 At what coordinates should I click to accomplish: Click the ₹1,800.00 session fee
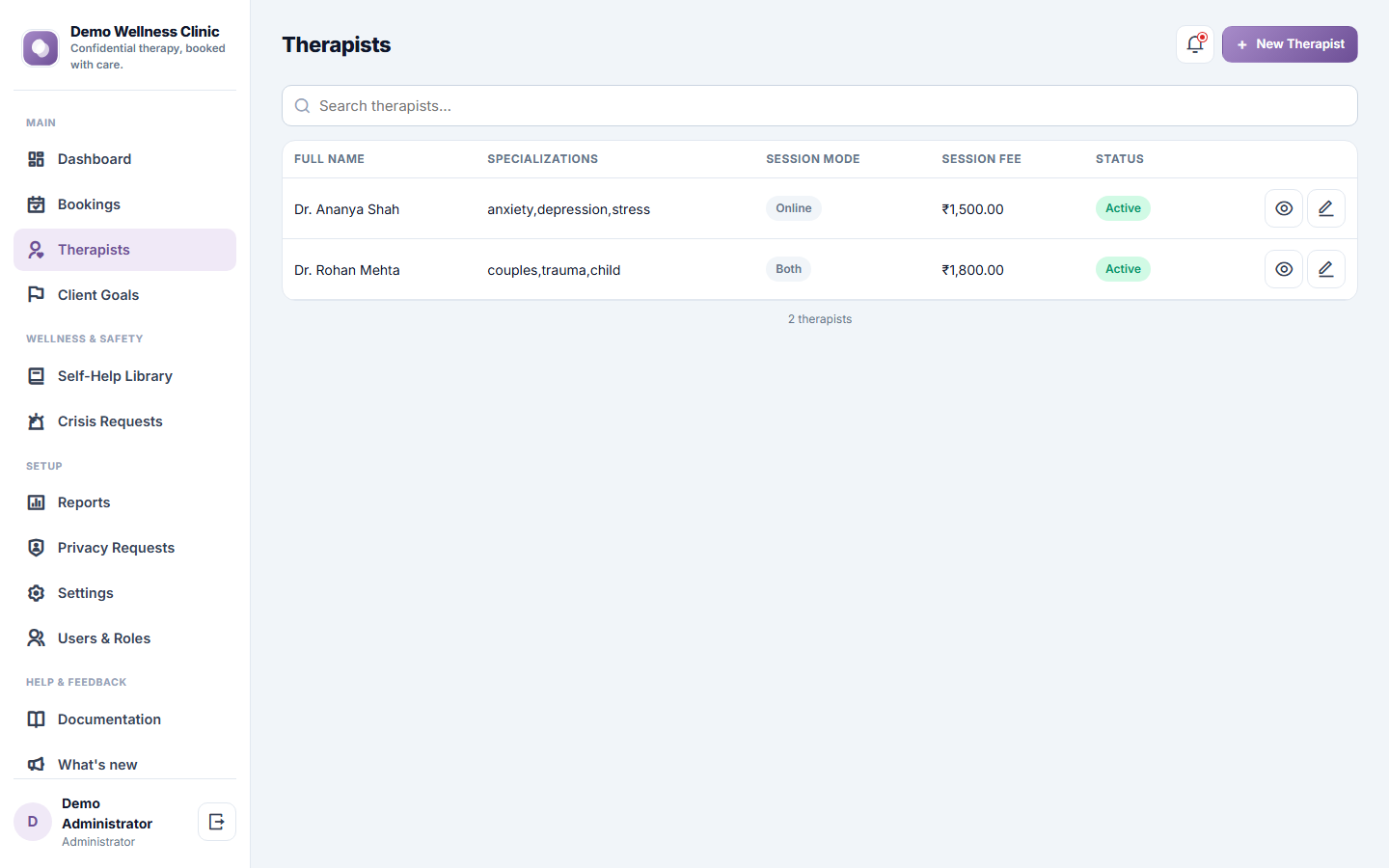[x=972, y=270]
